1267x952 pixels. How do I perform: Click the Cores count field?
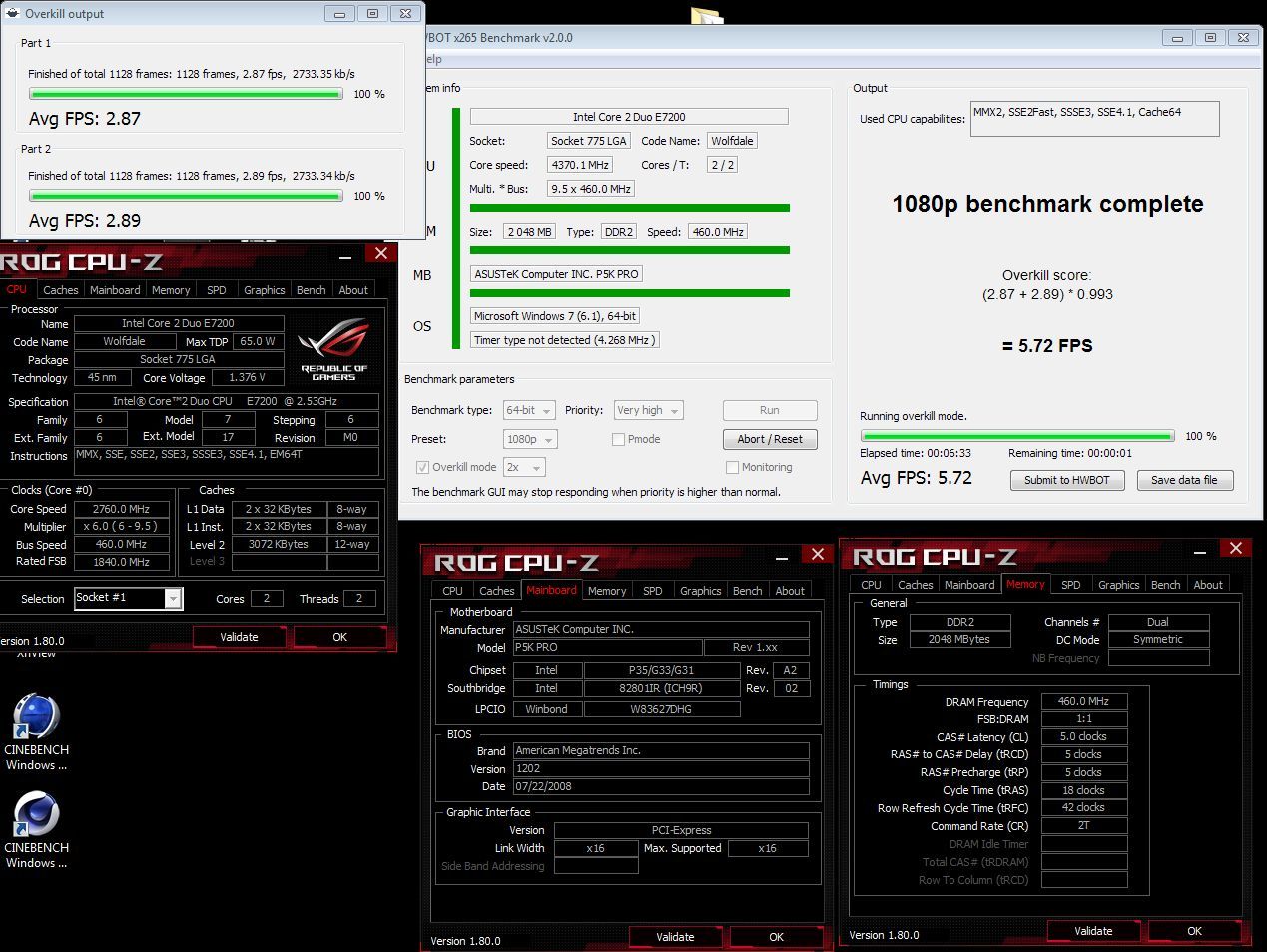(x=266, y=598)
